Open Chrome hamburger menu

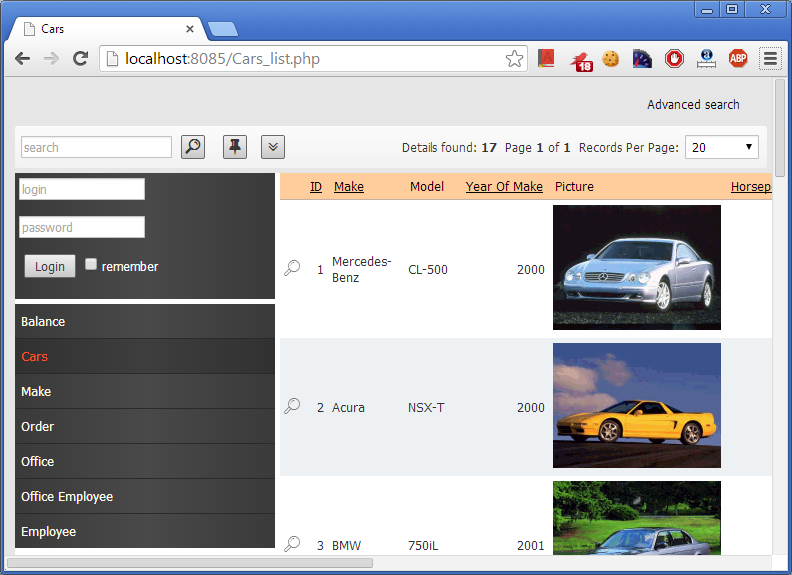click(770, 59)
